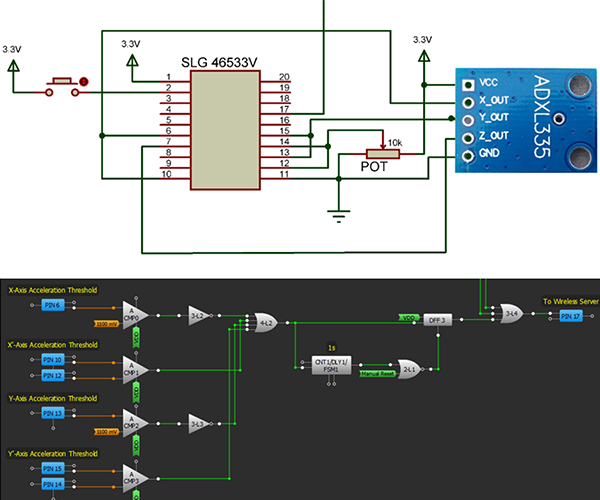Screen dimensions: 600x500
Task: Click pin 2 label on the chip
Action: coord(168,88)
